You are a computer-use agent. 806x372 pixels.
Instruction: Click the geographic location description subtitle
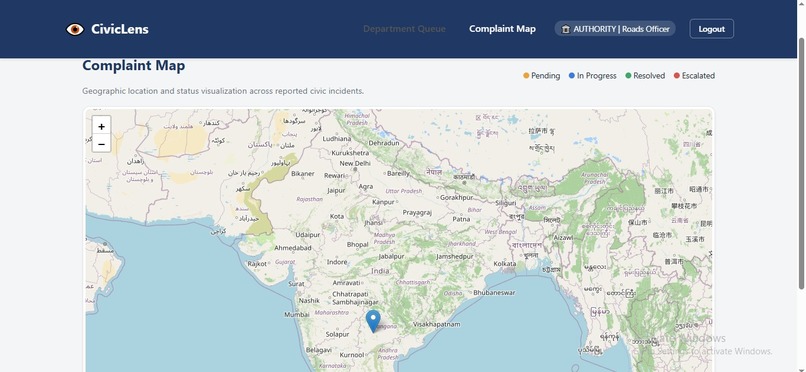pyautogui.click(x=223, y=91)
